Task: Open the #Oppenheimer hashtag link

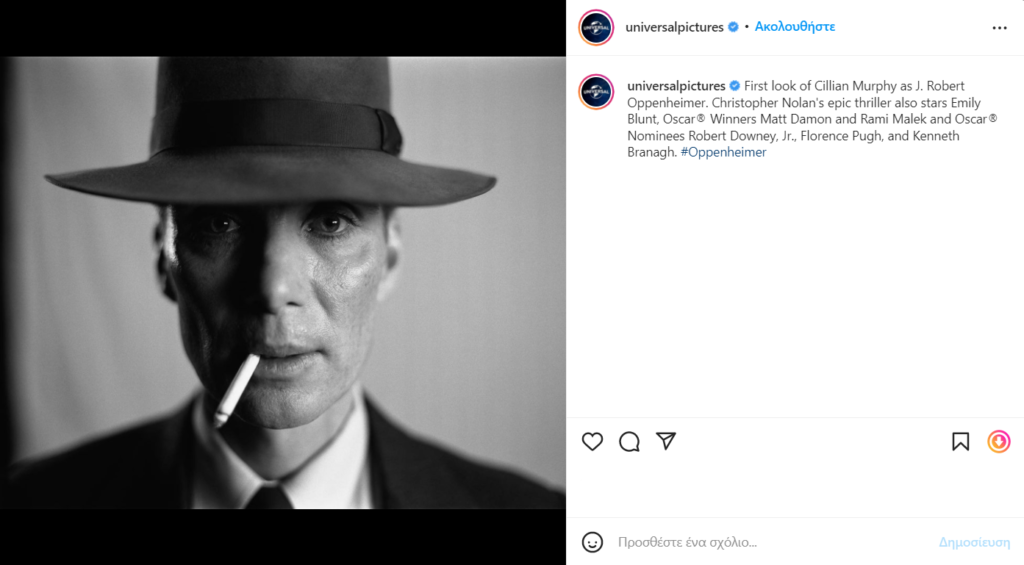Action: 723,152
